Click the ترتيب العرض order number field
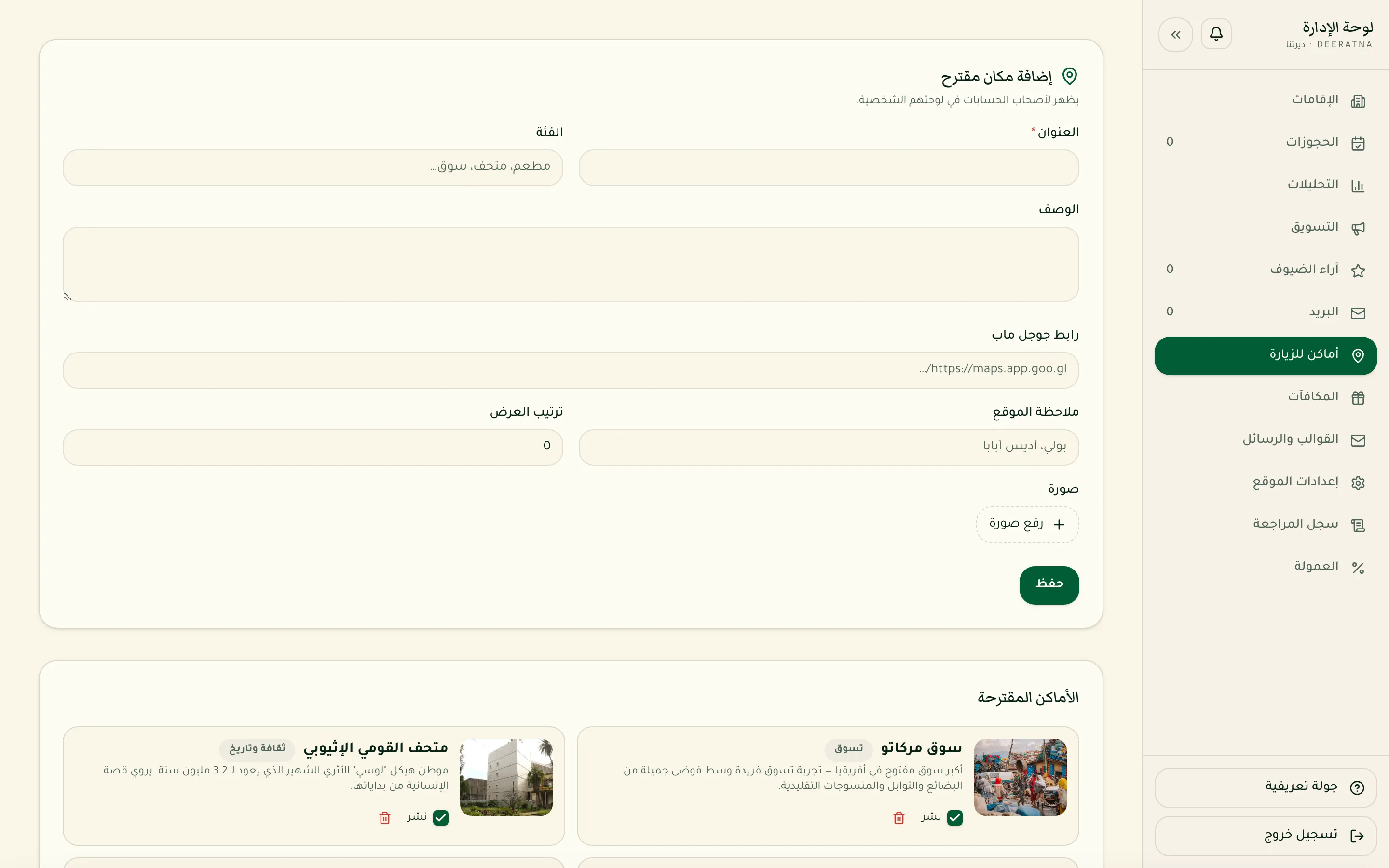 313,447
